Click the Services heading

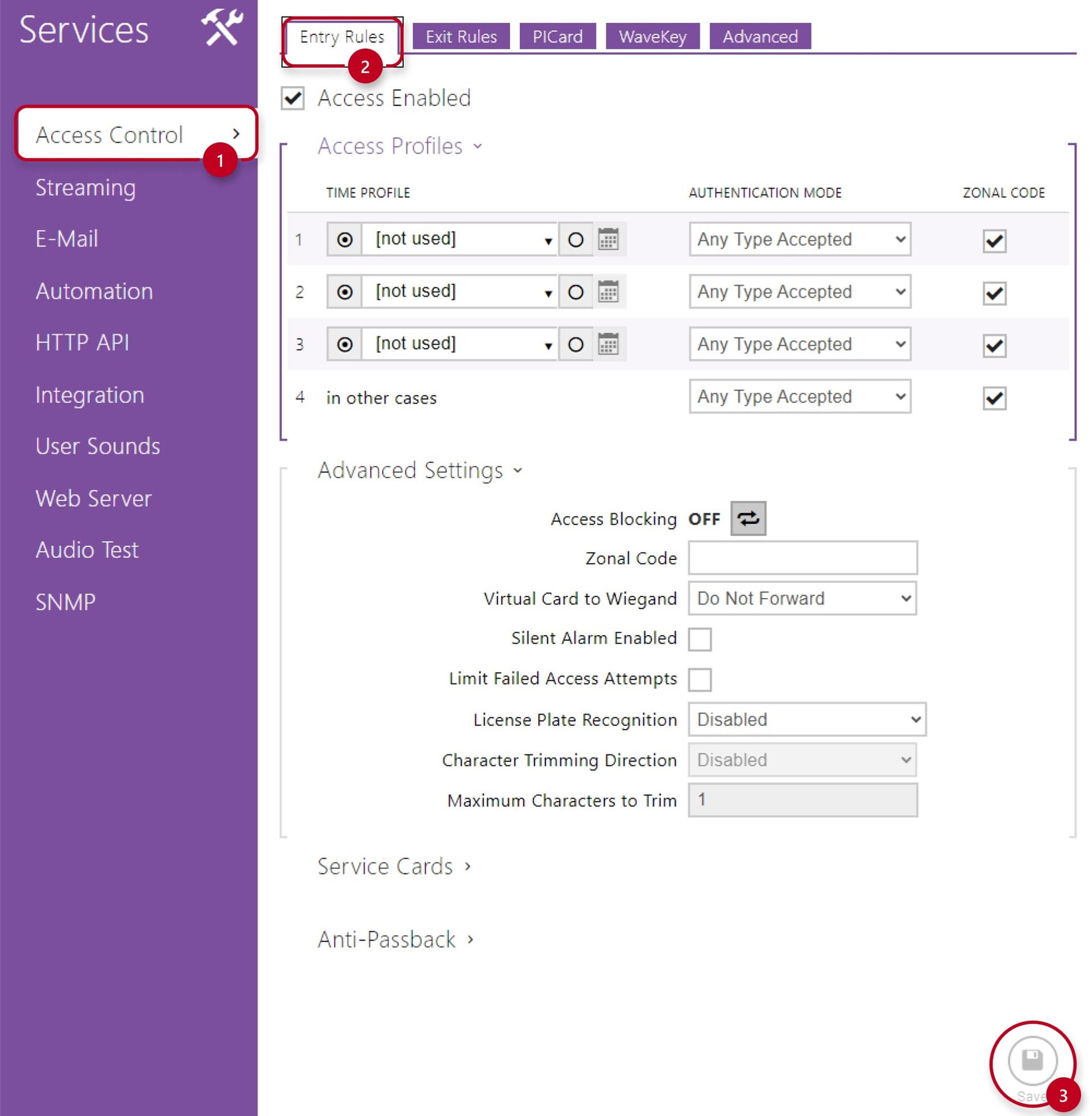click(84, 29)
